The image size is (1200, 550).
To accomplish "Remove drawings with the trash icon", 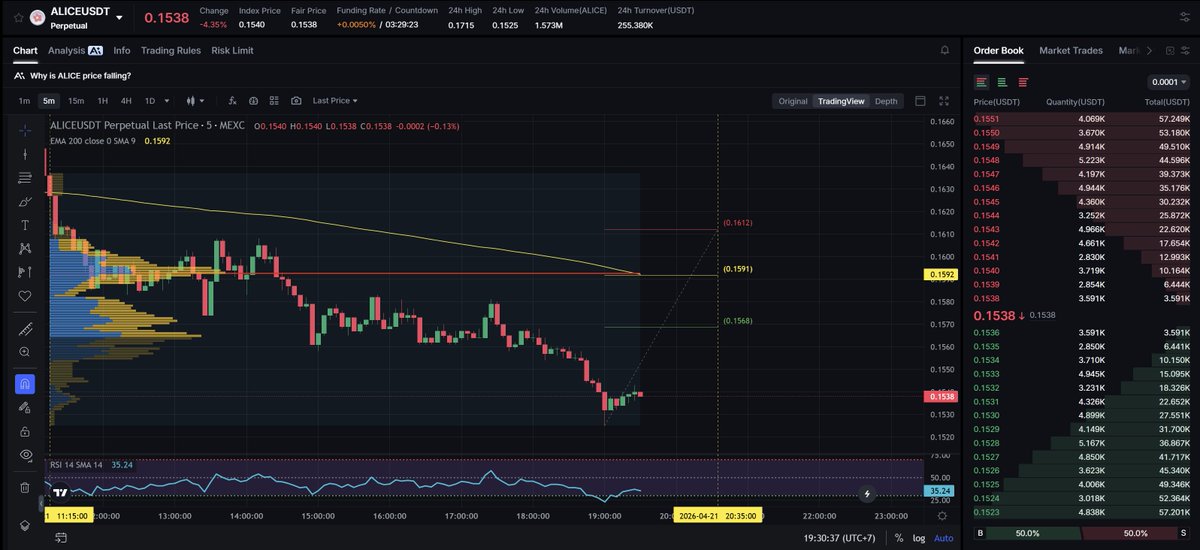I will click(x=25, y=488).
